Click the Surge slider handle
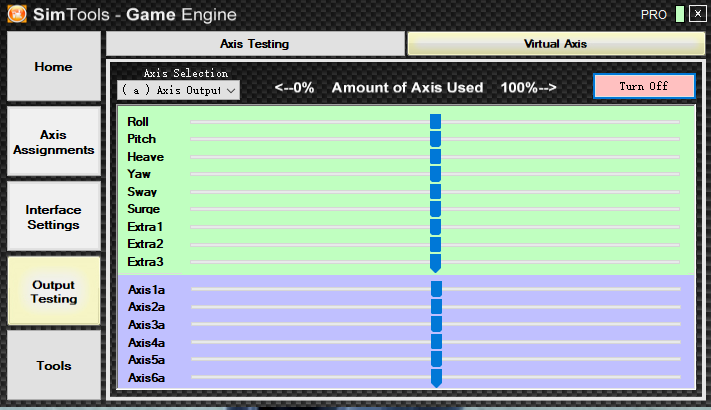711x410 pixels. [435, 209]
